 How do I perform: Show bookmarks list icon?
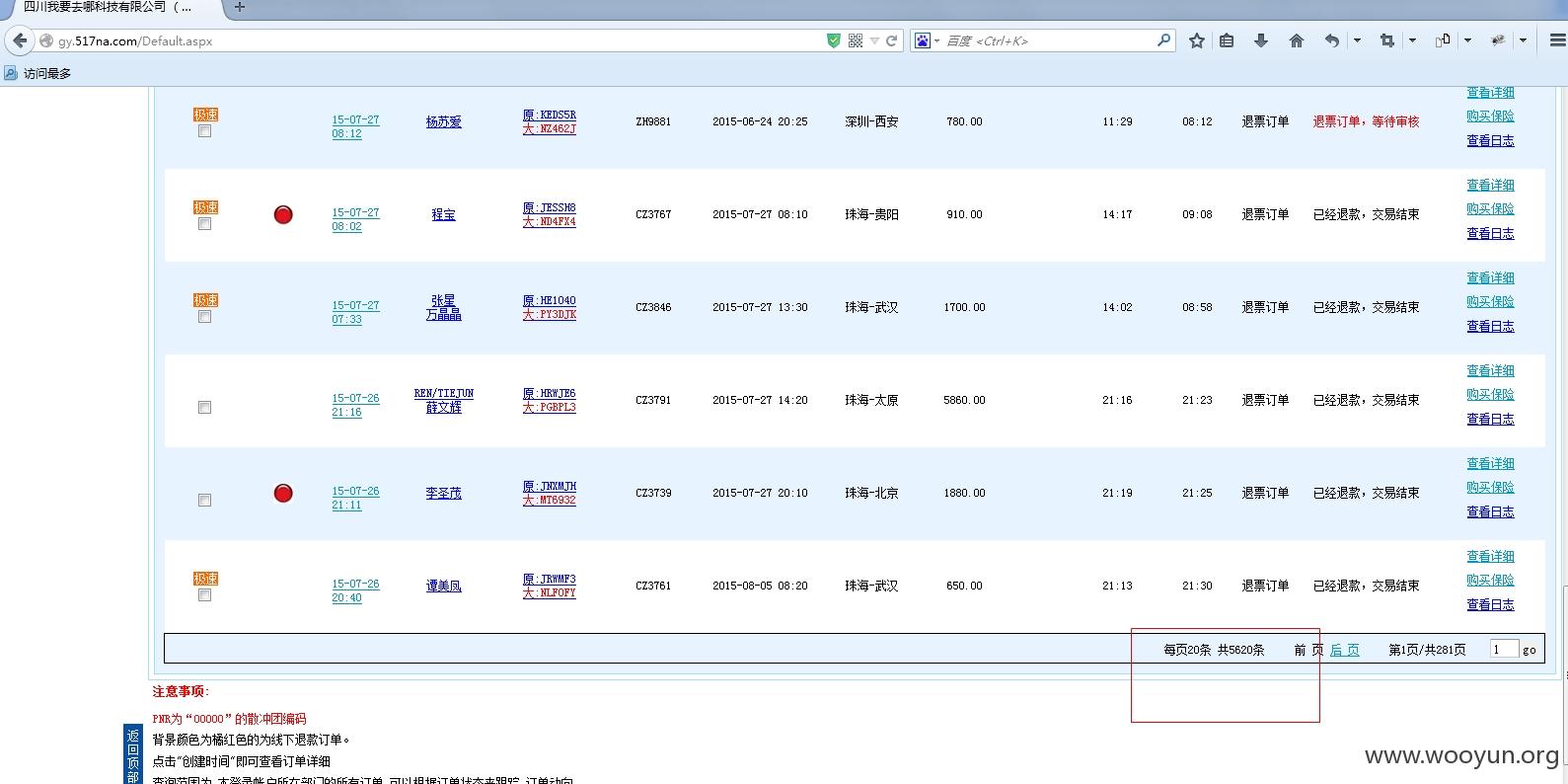coord(1227,40)
